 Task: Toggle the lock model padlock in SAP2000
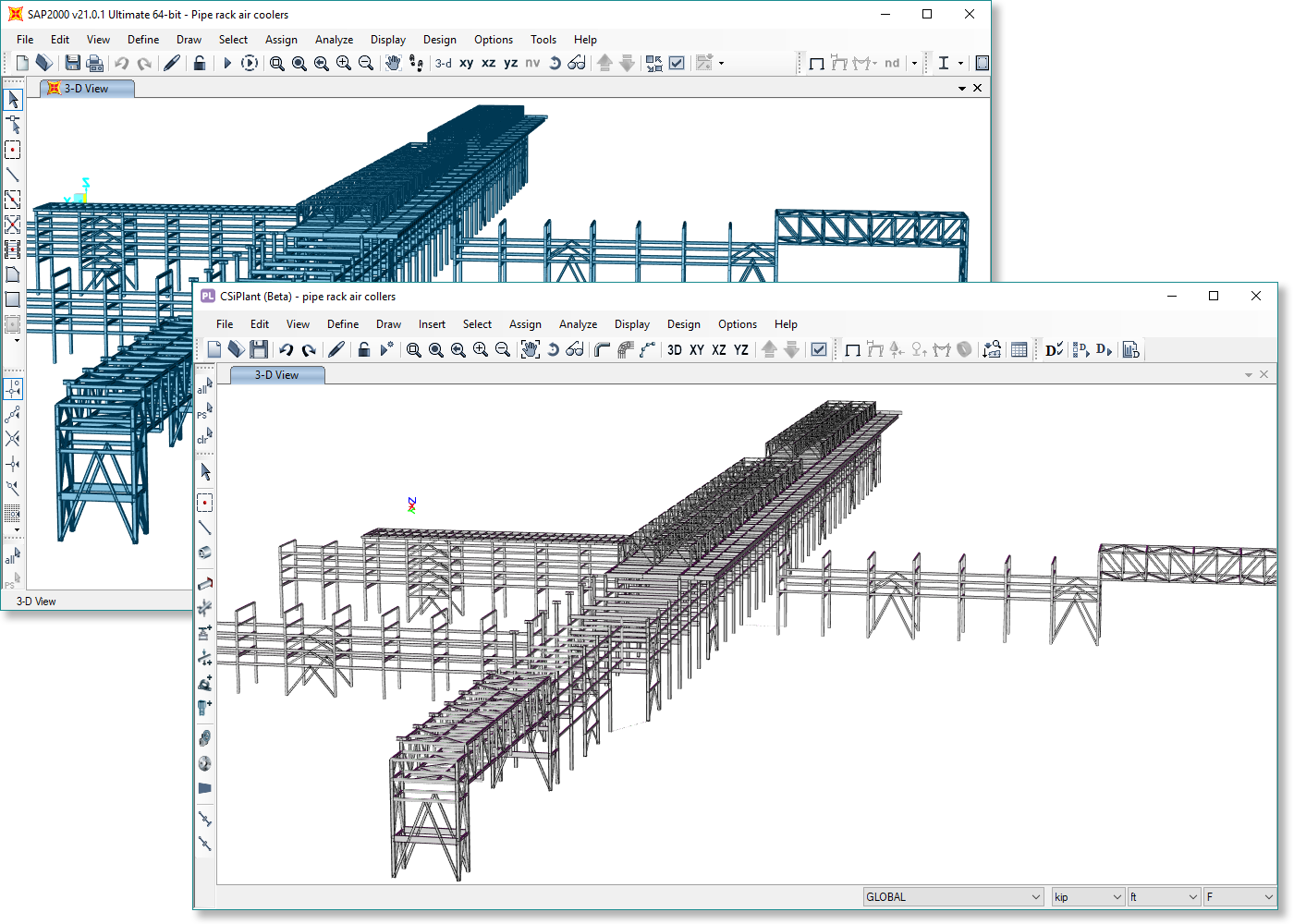pyautogui.click(x=200, y=63)
